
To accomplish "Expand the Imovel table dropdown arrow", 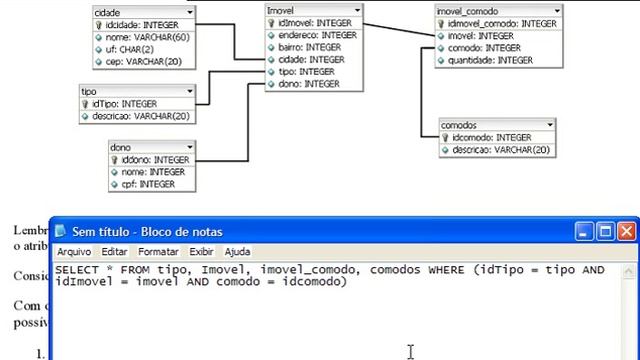I will pos(358,10).
